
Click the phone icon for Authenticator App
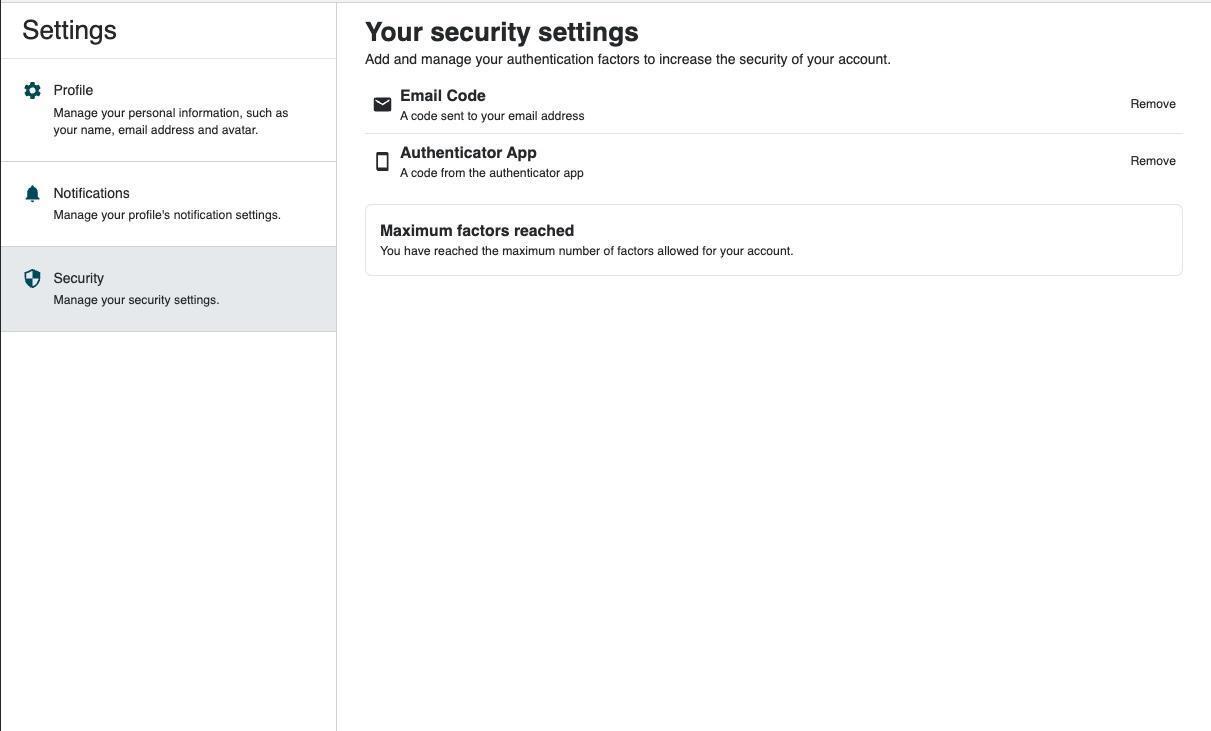coord(382,162)
